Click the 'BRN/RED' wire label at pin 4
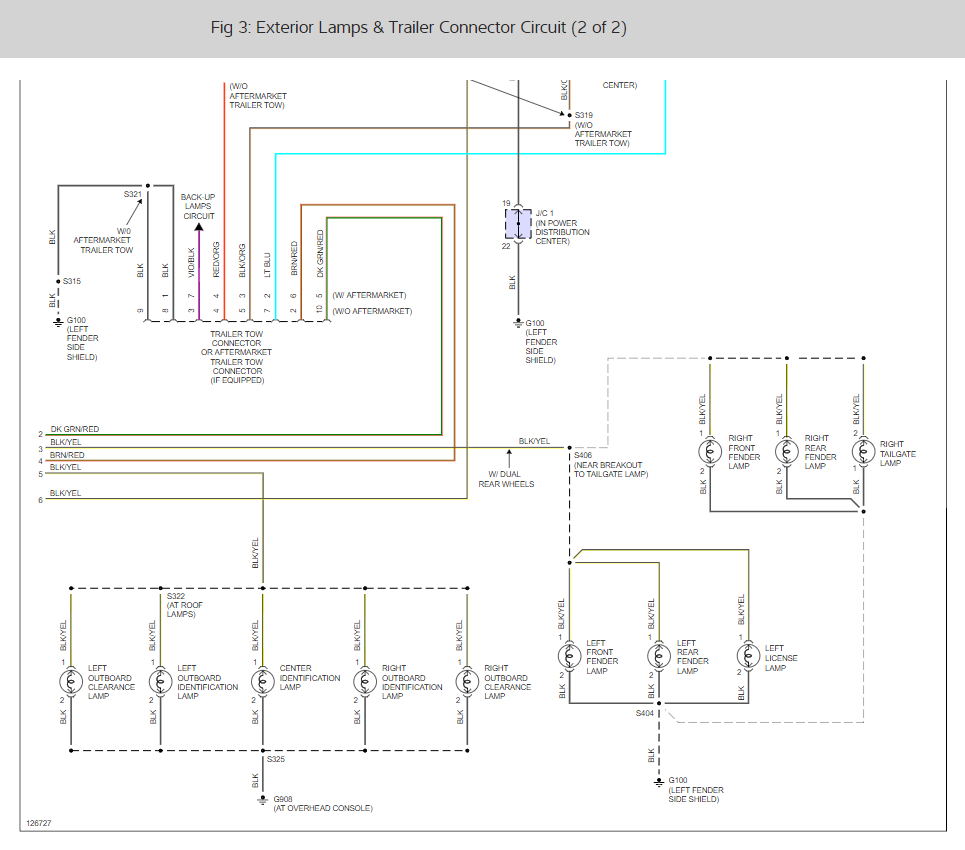965x850 pixels. coord(67,455)
